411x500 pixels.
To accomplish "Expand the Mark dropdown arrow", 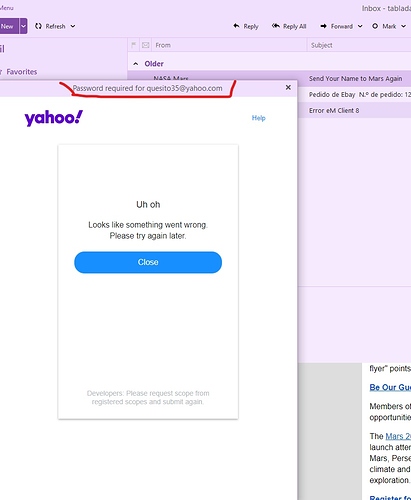I will point(403,26).
